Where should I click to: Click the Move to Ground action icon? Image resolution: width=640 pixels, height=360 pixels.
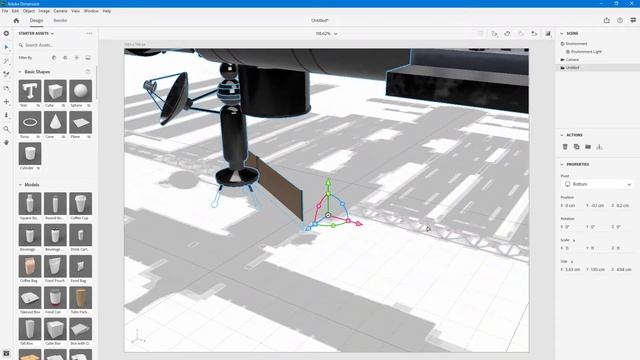point(599,147)
